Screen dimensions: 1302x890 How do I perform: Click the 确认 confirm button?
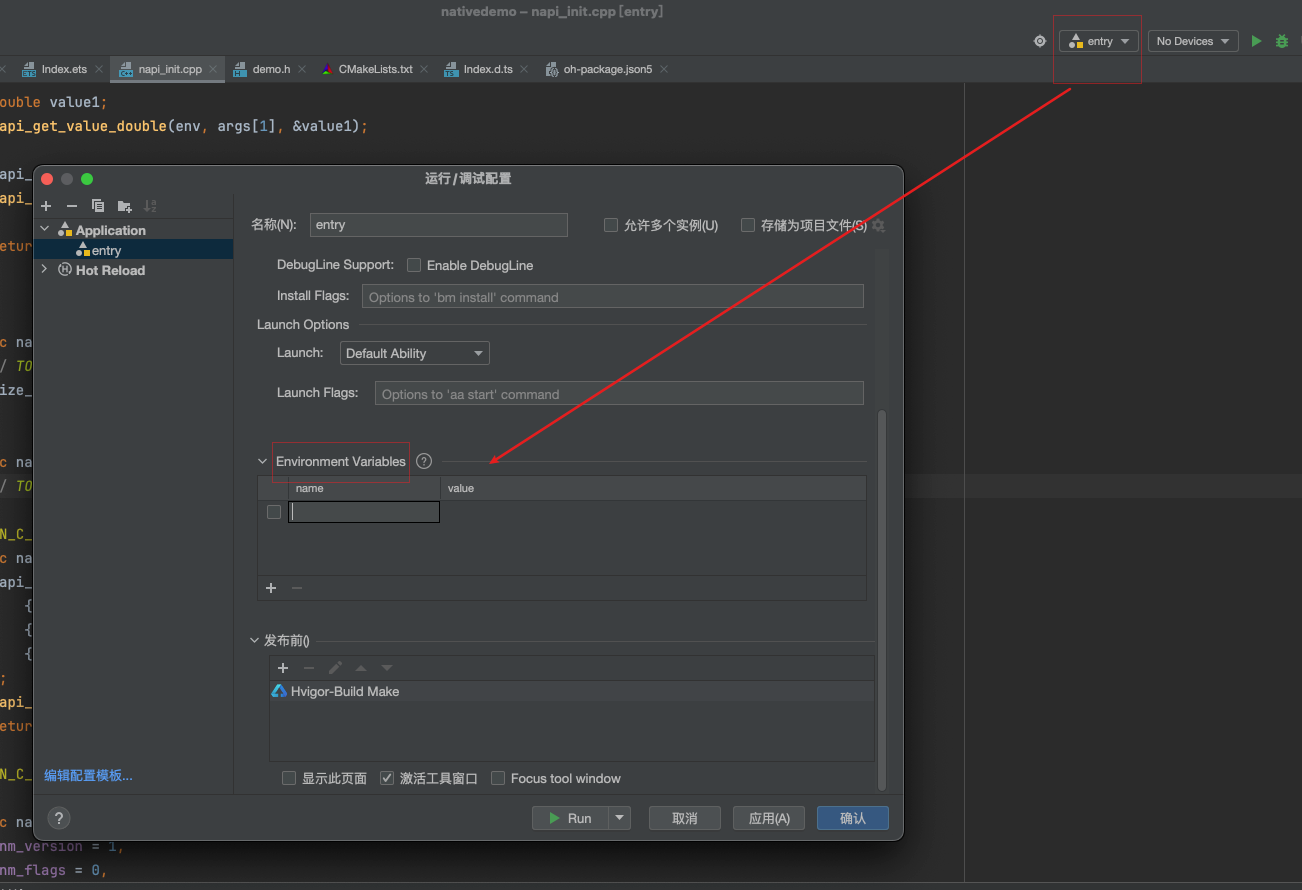tap(853, 818)
